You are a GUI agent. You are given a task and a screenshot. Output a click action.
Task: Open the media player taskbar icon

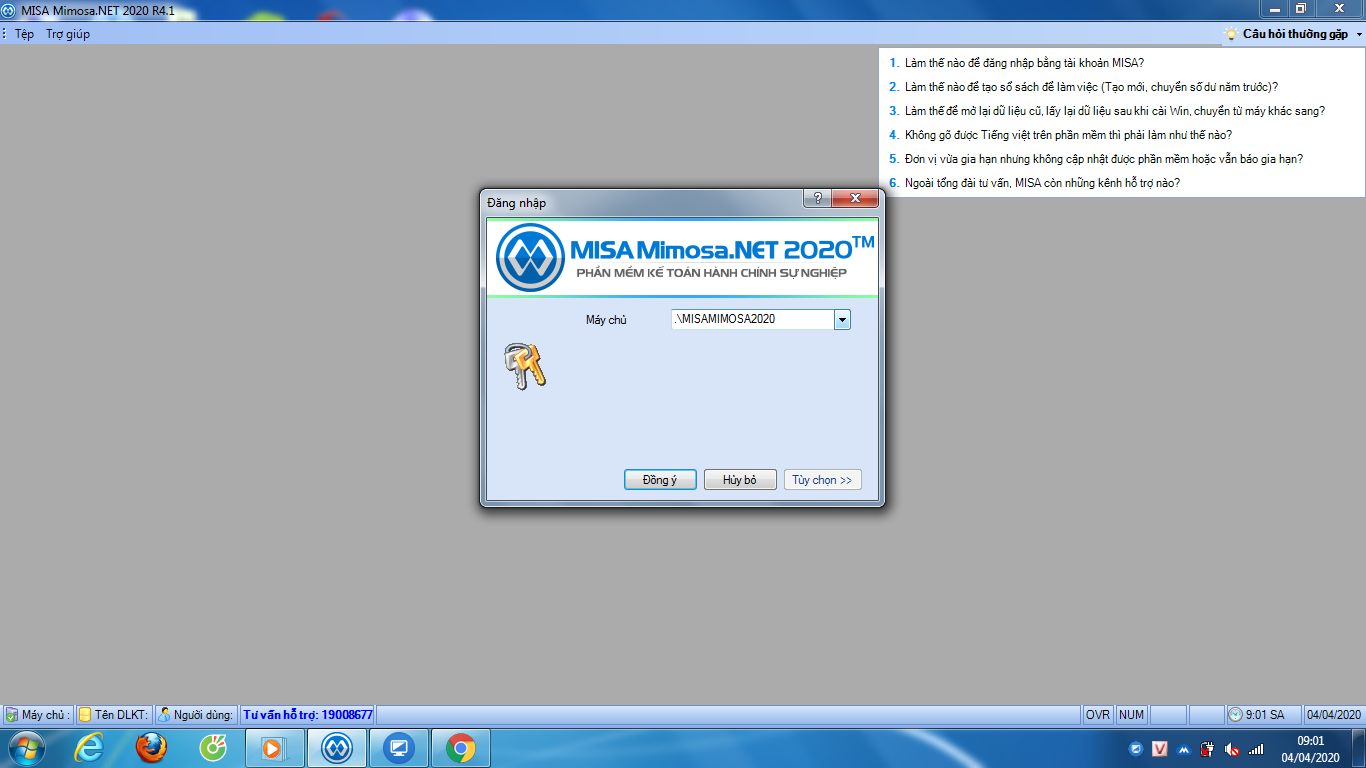tap(275, 748)
